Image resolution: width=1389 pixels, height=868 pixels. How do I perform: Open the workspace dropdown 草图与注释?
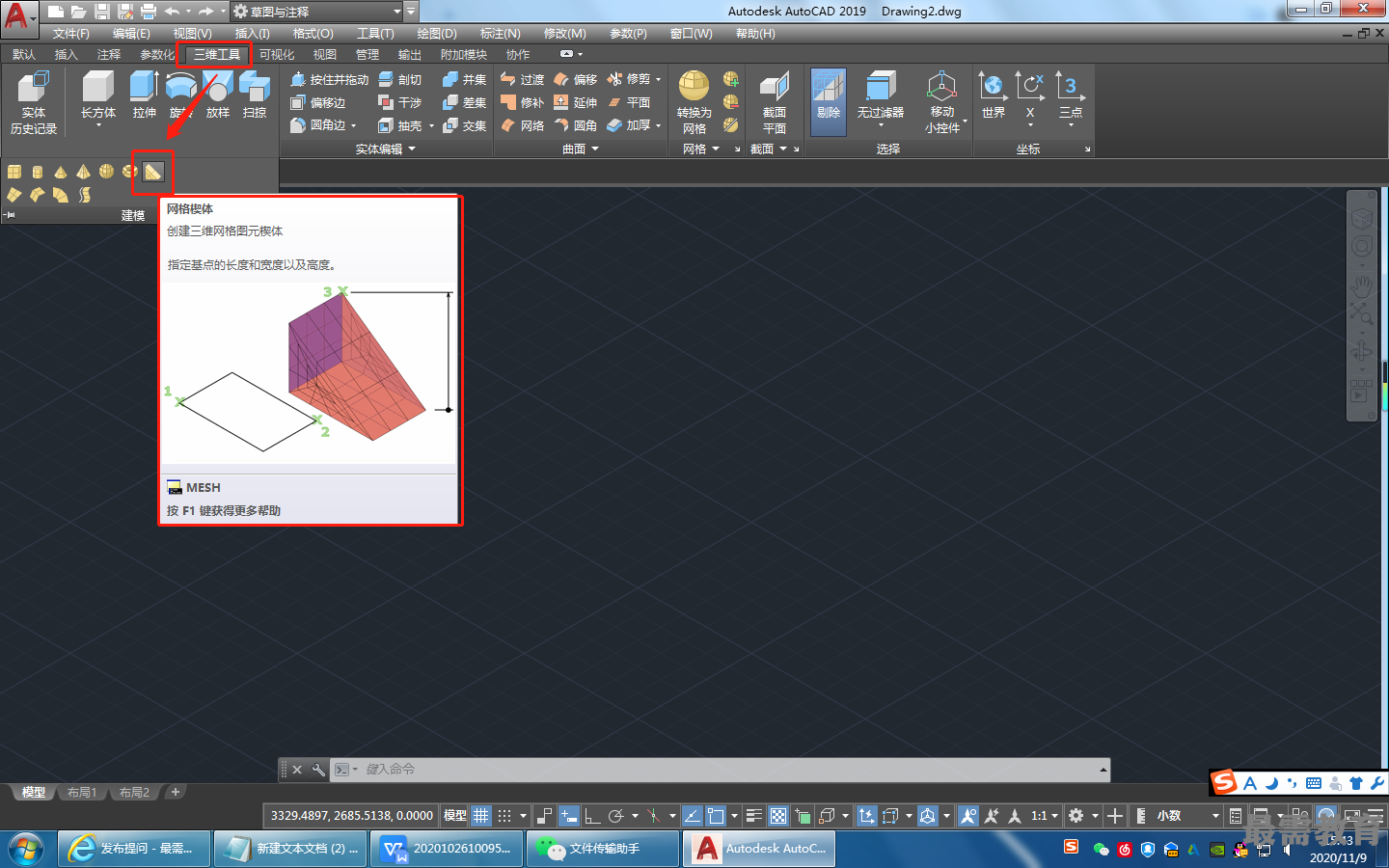coord(316,12)
